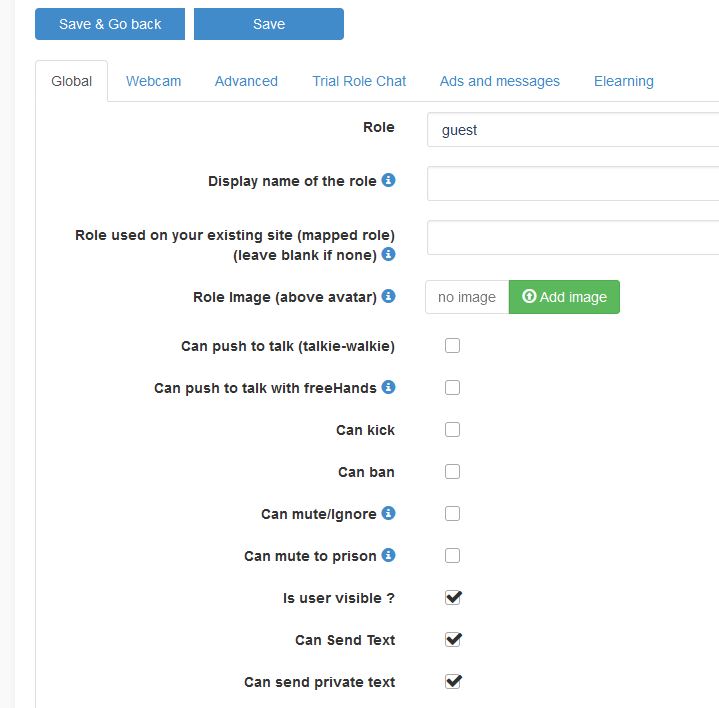Open the Advanced tab
The width and height of the screenshot is (719, 708).
click(x=246, y=81)
